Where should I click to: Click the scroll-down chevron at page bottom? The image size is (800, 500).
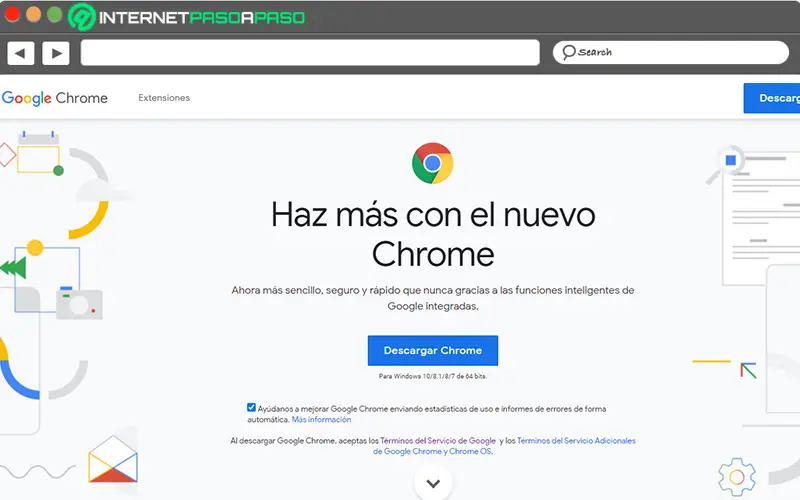click(433, 483)
